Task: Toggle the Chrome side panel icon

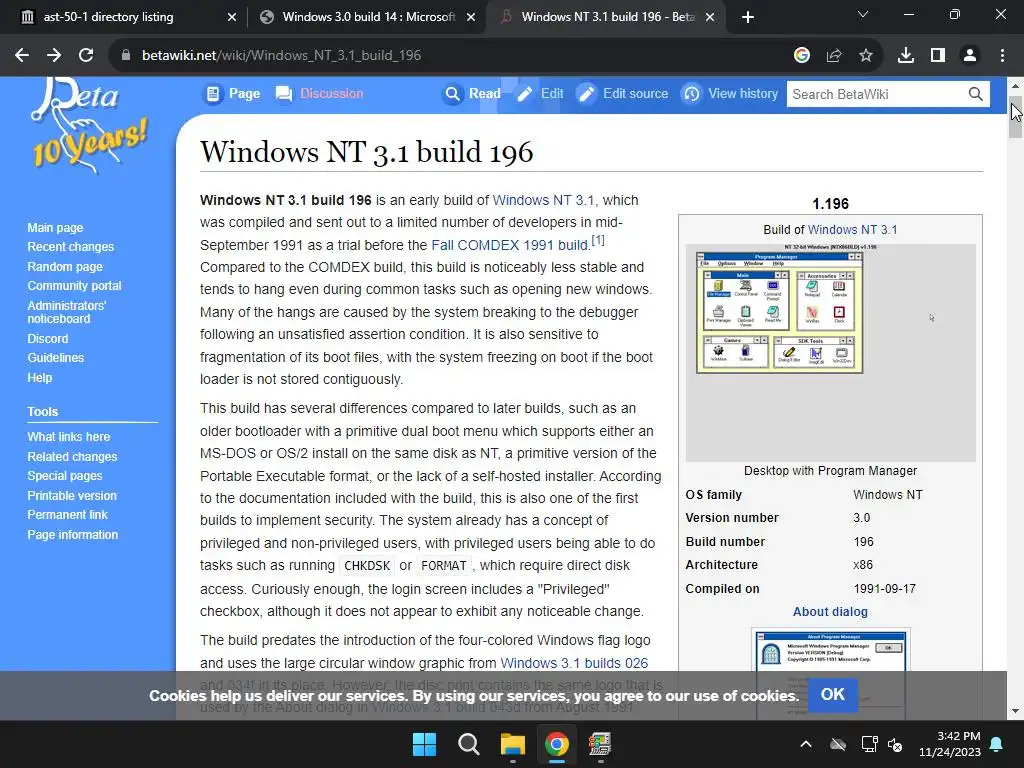Action: click(938, 56)
